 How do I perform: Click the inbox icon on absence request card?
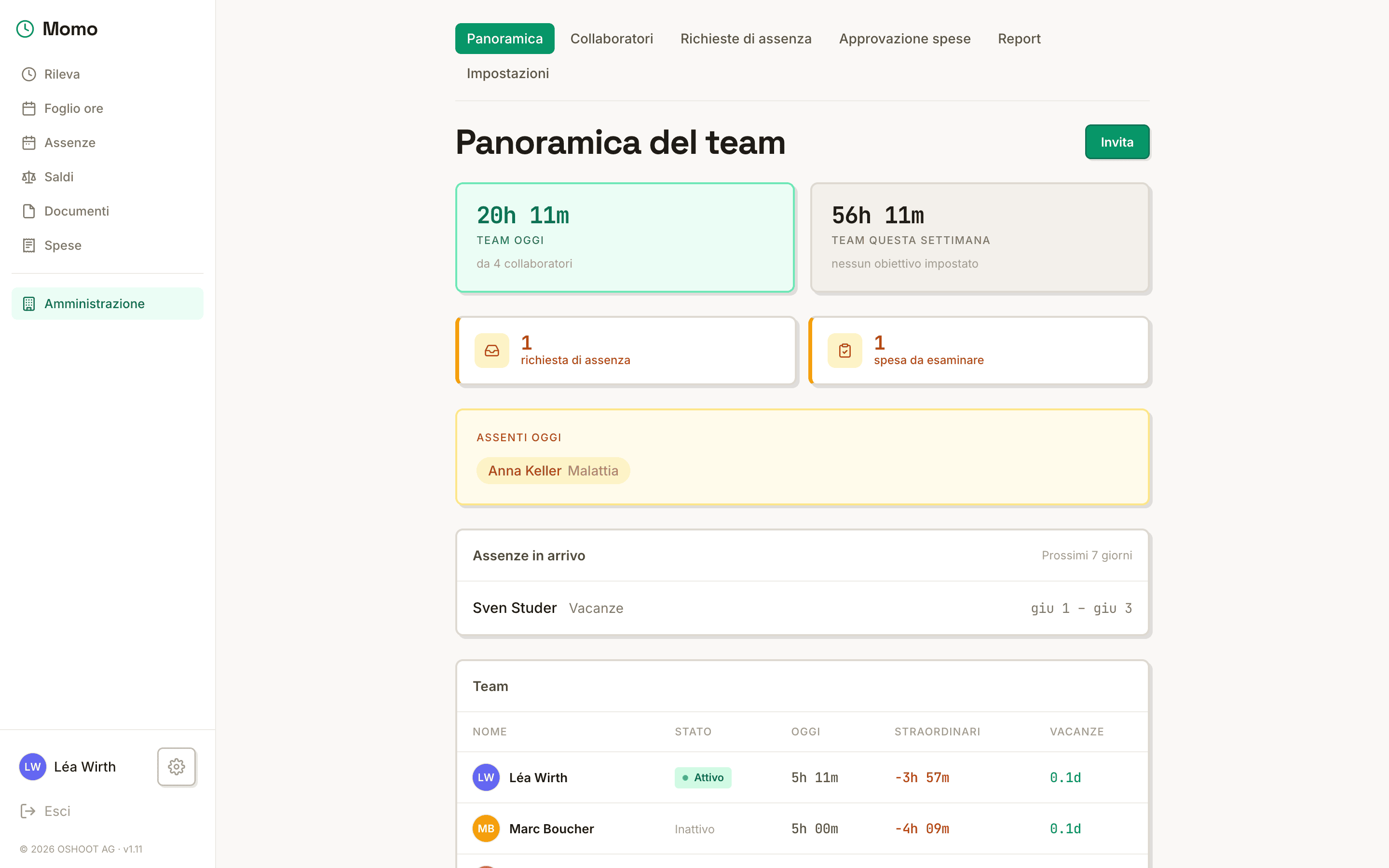click(492, 350)
